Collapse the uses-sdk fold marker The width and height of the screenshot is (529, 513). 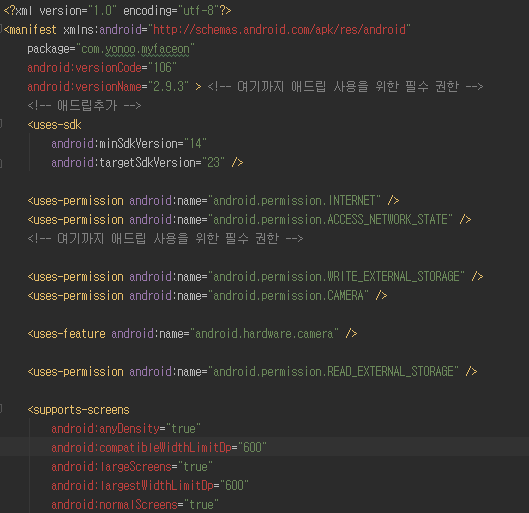1,124
